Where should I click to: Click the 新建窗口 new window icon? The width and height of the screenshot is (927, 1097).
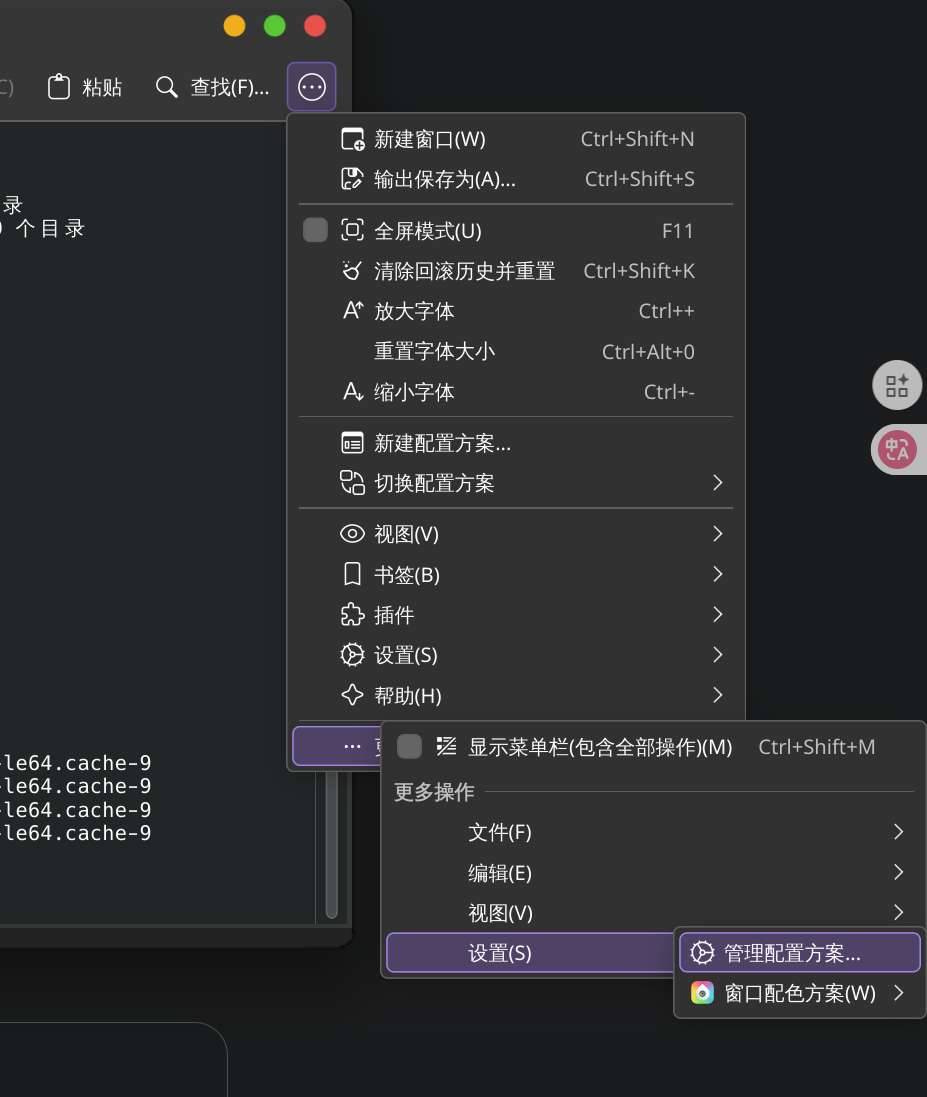(352, 138)
